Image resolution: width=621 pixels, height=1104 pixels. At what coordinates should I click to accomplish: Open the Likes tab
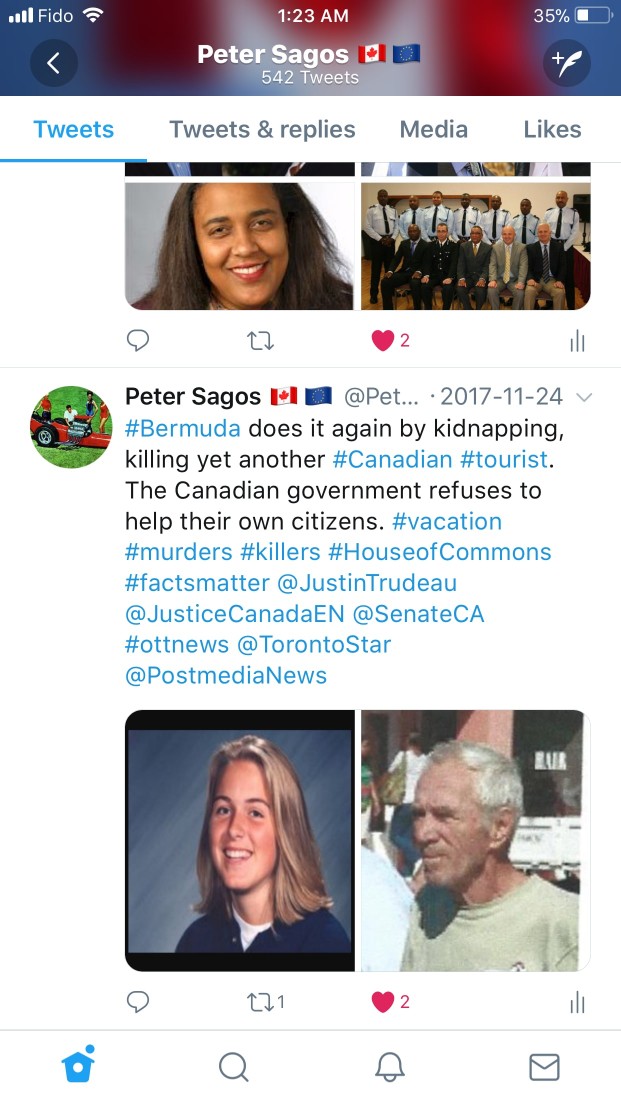(x=553, y=130)
